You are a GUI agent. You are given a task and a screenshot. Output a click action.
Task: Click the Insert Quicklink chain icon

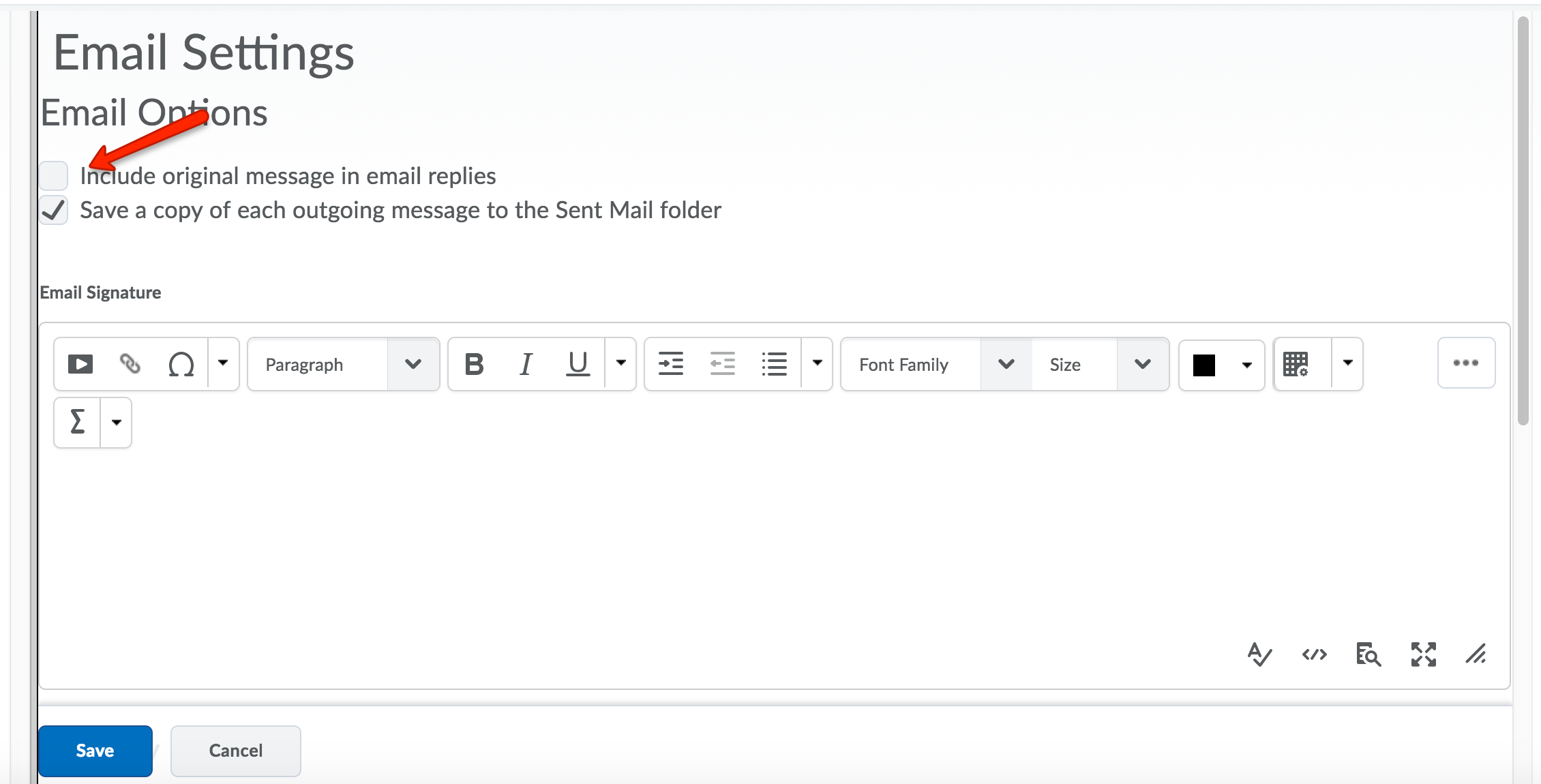tap(130, 364)
